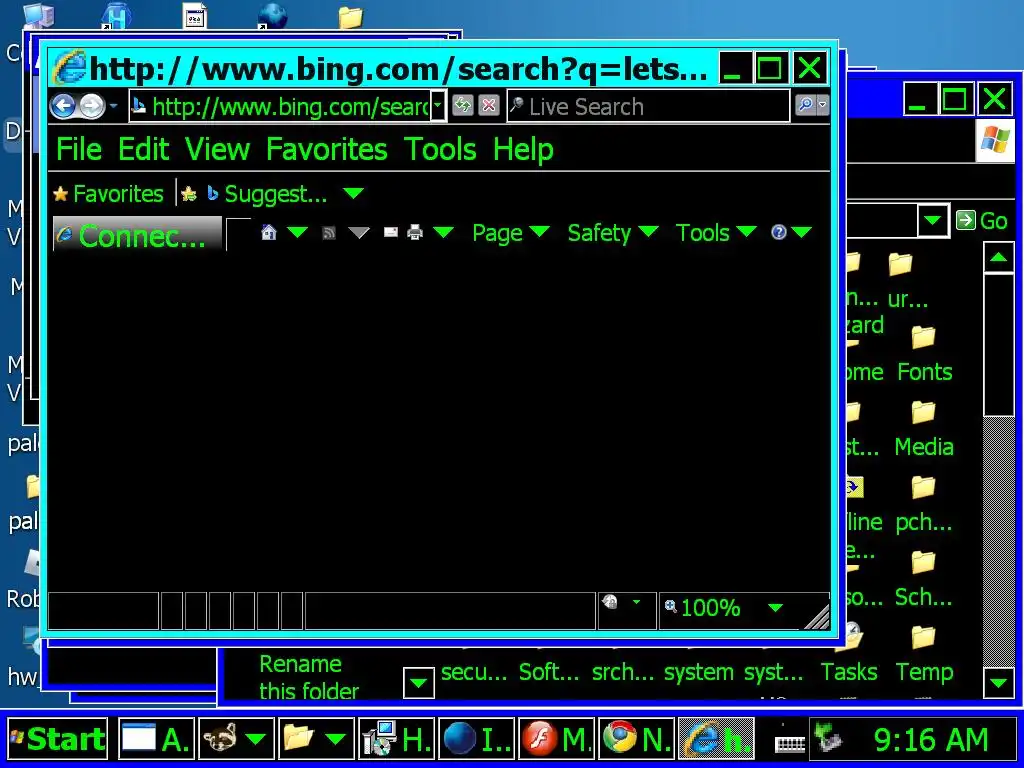Click the 9:16 AM clock
This screenshot has width=1024, height=768.
pos(931,740)
